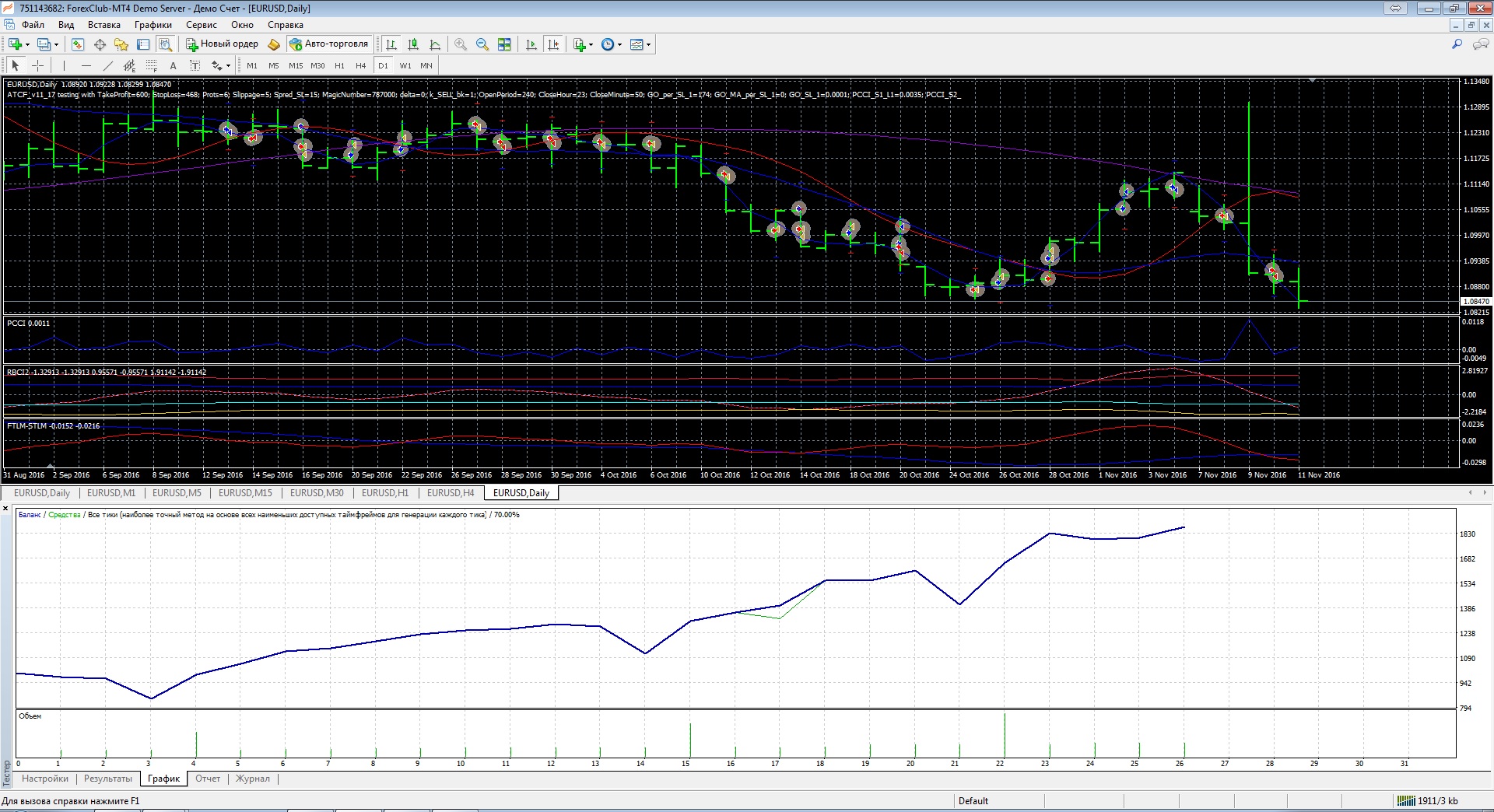The height and width of the screenshot is (812, 1494).
Task: Click the Tile Windows icon
Action: pyautogui.click(x=504, y=44)
